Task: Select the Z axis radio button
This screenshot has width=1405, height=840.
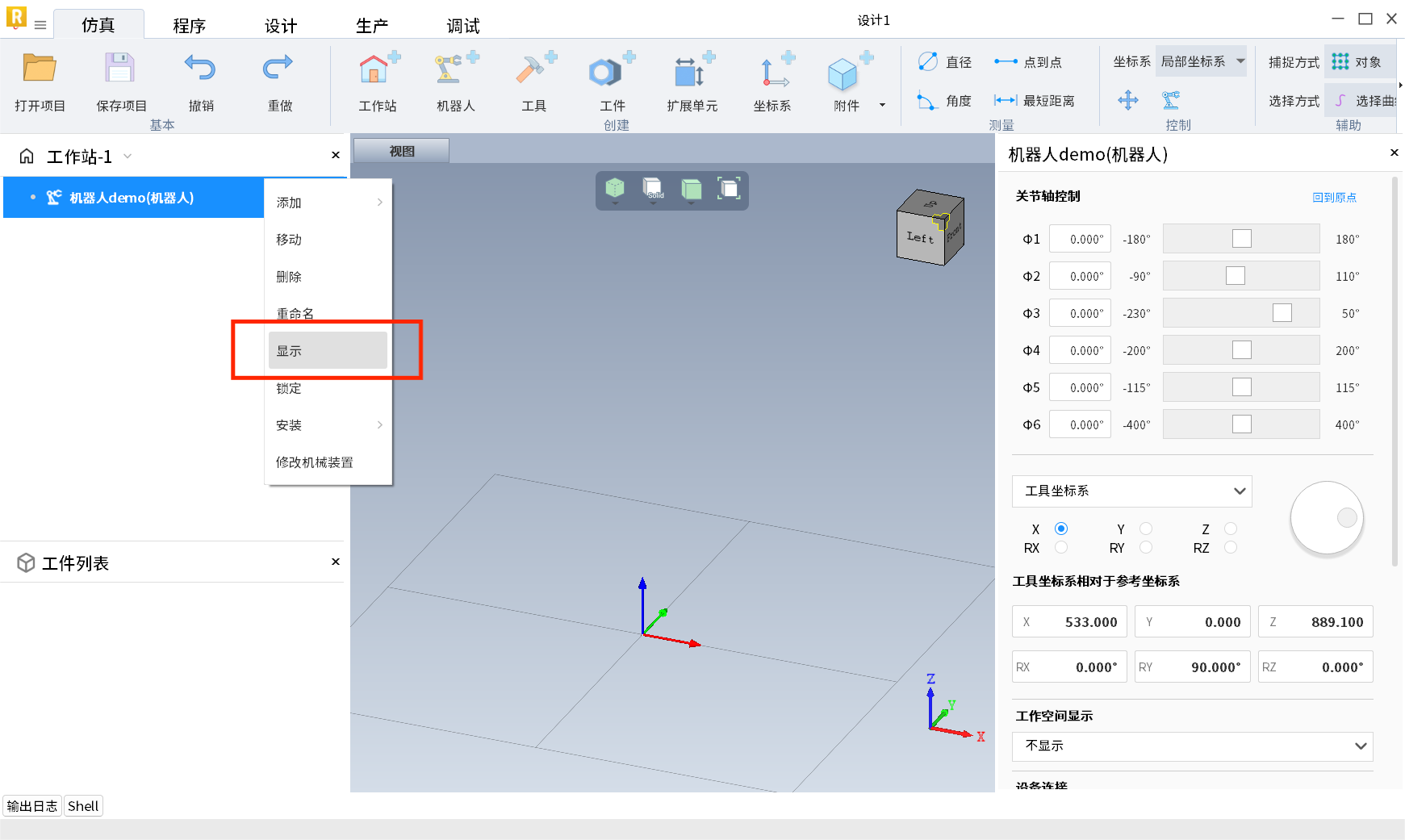Action: pos(1231,529)
